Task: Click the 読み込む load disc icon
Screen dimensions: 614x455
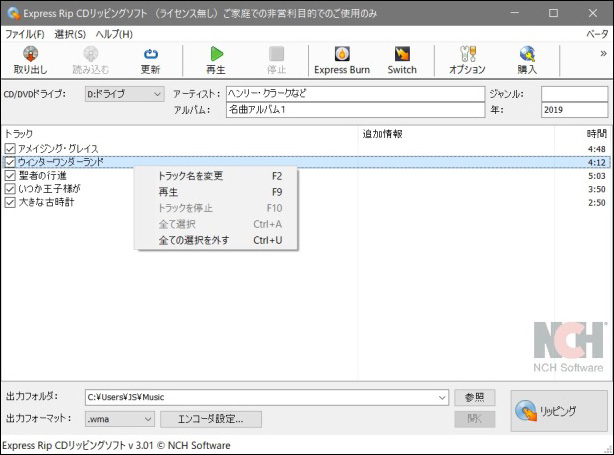Action: pos(90,60)
